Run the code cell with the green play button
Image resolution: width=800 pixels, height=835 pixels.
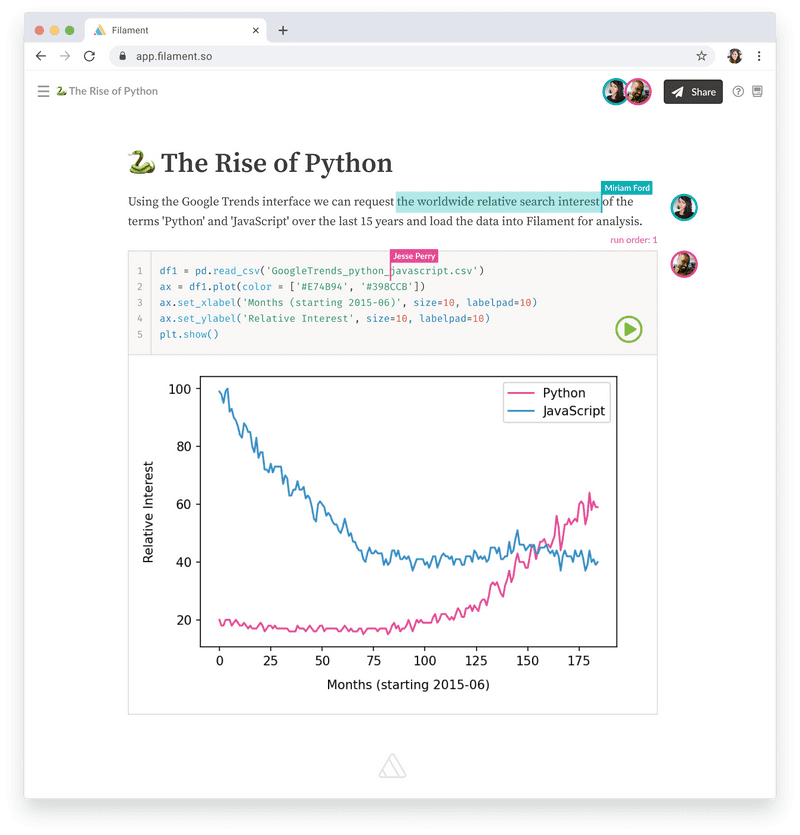[x=628, y=330]
